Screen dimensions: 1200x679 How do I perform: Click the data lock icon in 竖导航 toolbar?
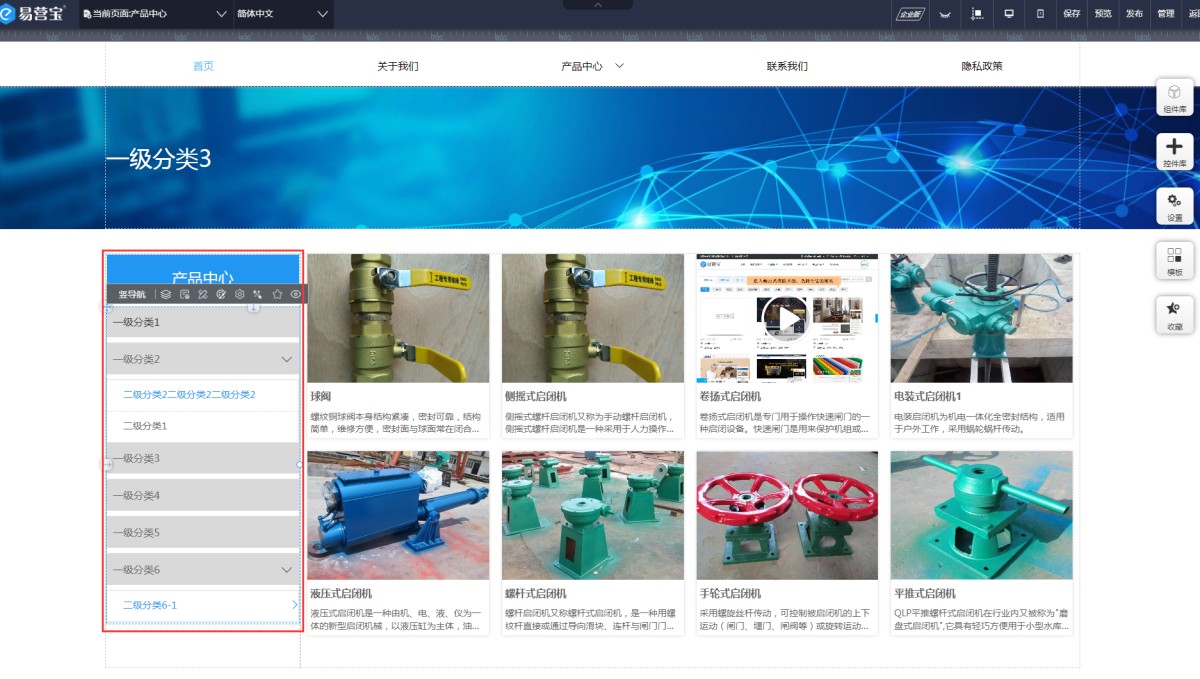pyautogui.click(x=185, y=295)
